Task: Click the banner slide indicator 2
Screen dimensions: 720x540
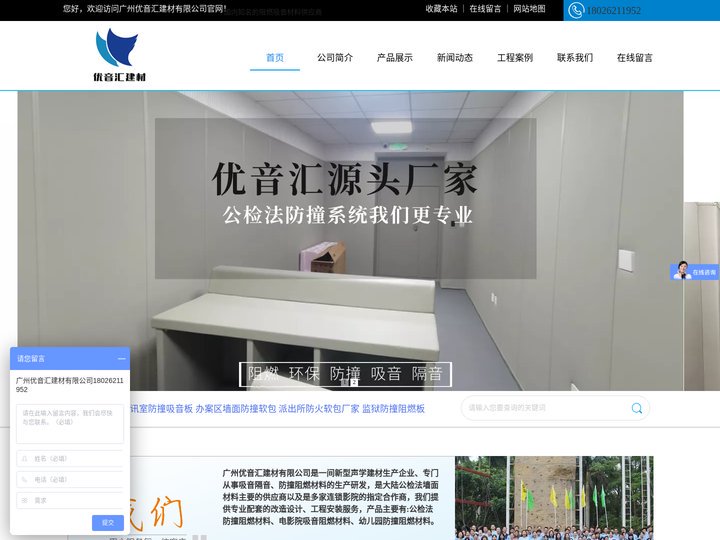Action: tap(354, 382)
